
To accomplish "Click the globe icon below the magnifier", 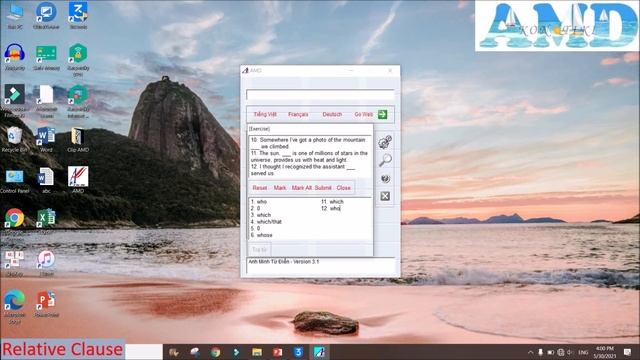I will 385,178.
